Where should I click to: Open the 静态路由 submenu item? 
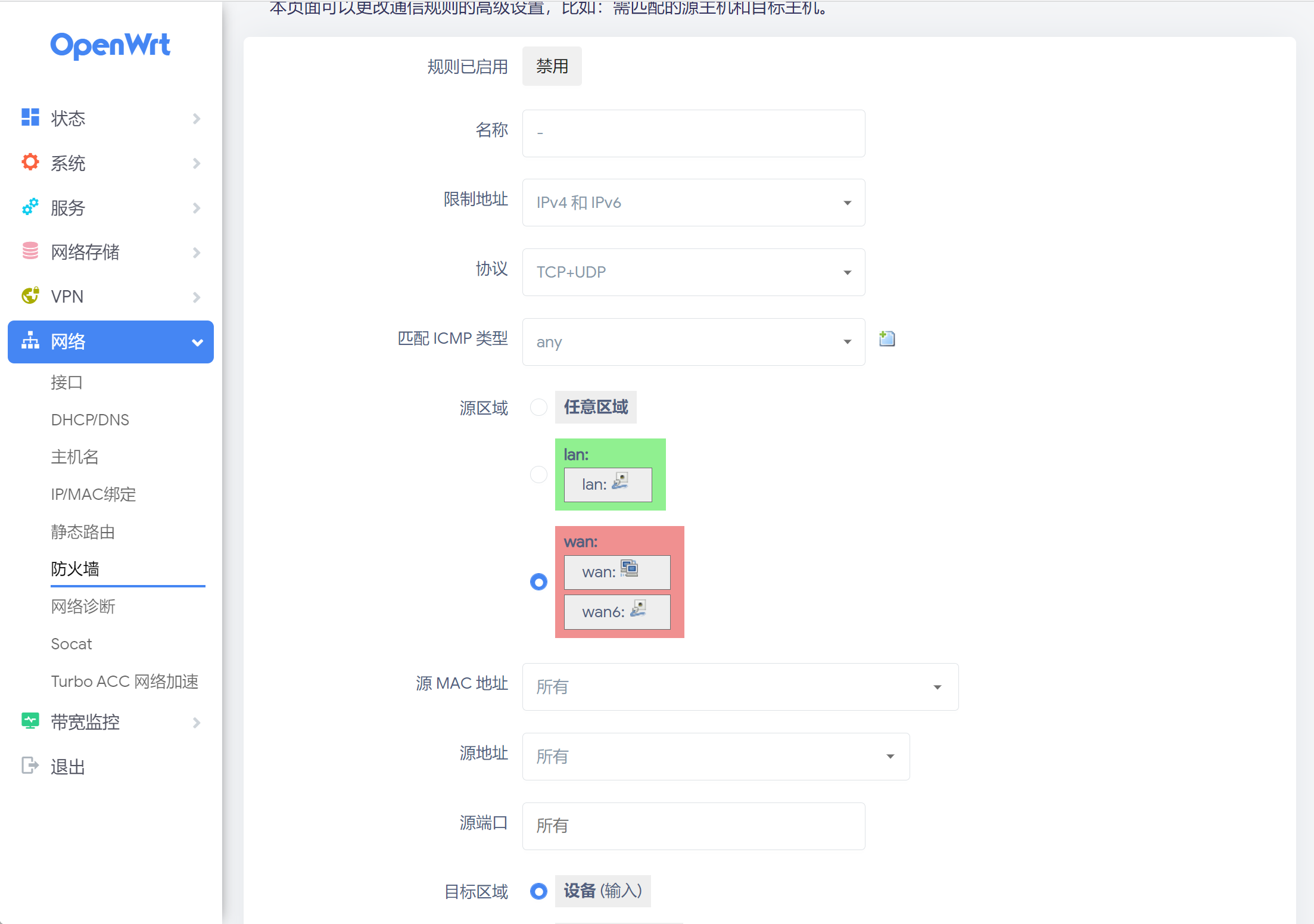[83, 532]
